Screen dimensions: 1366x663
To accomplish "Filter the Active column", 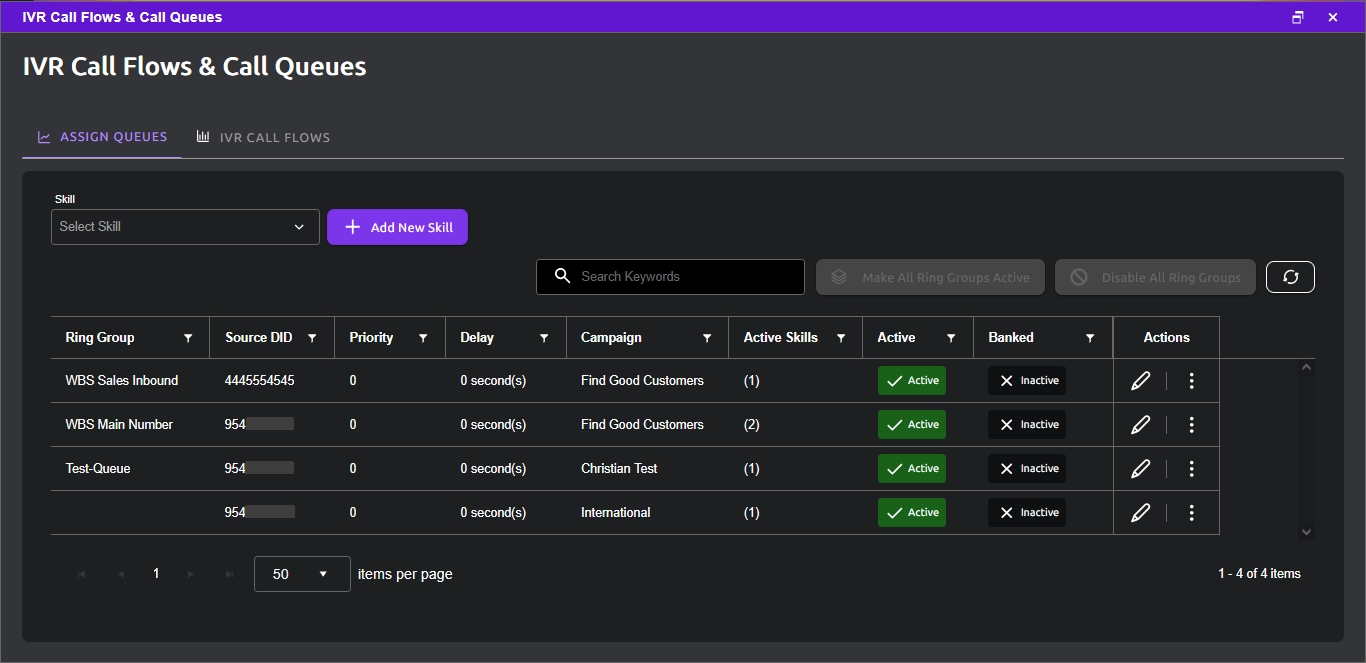I will 951,338.
